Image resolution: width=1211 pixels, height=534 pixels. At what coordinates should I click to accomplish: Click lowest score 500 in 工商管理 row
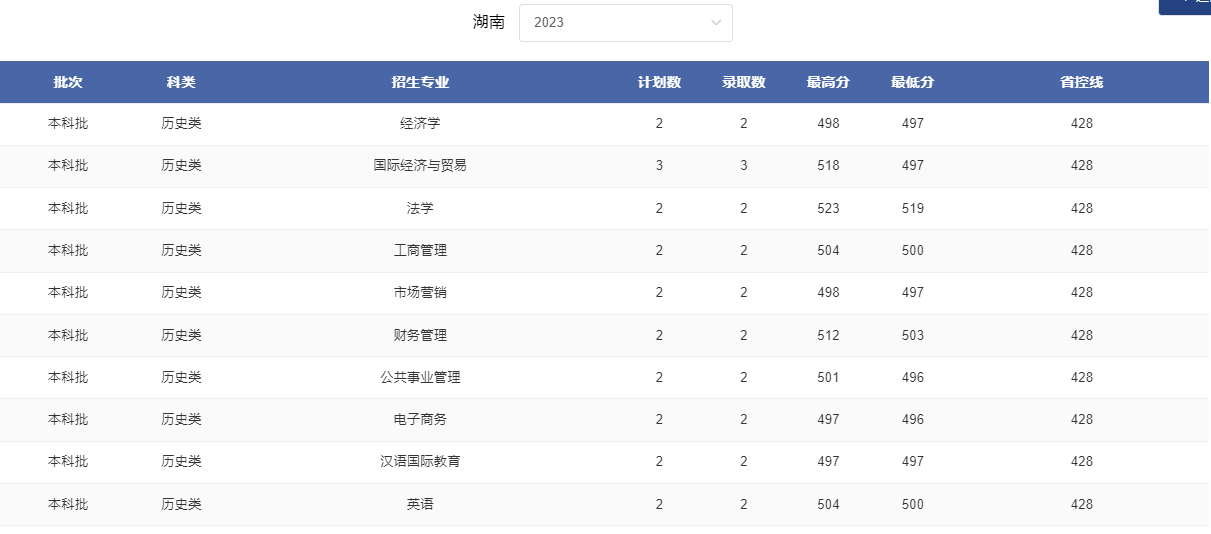(x=912, y=250)
